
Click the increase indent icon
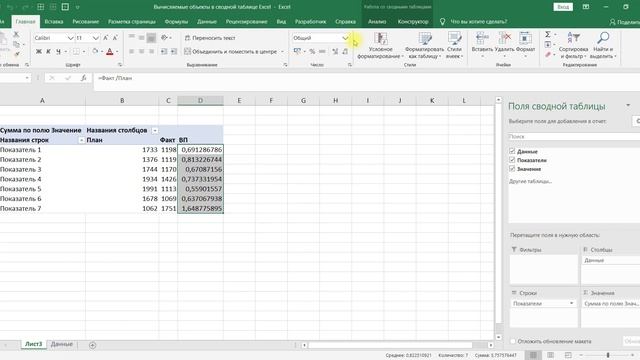click(x=174, y=51)
